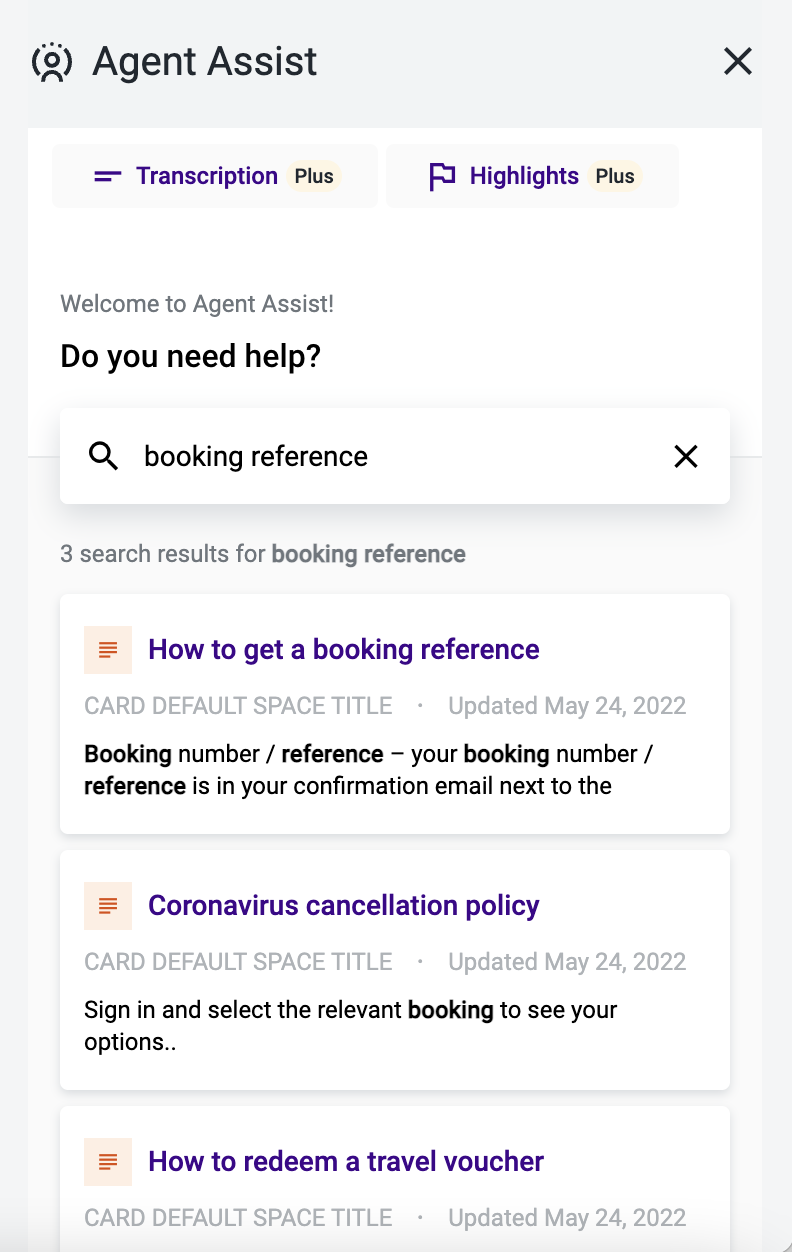The image size is (792, 1252).
Task: Open 'How to get a booking reference' article
Action: pos(342,649)
